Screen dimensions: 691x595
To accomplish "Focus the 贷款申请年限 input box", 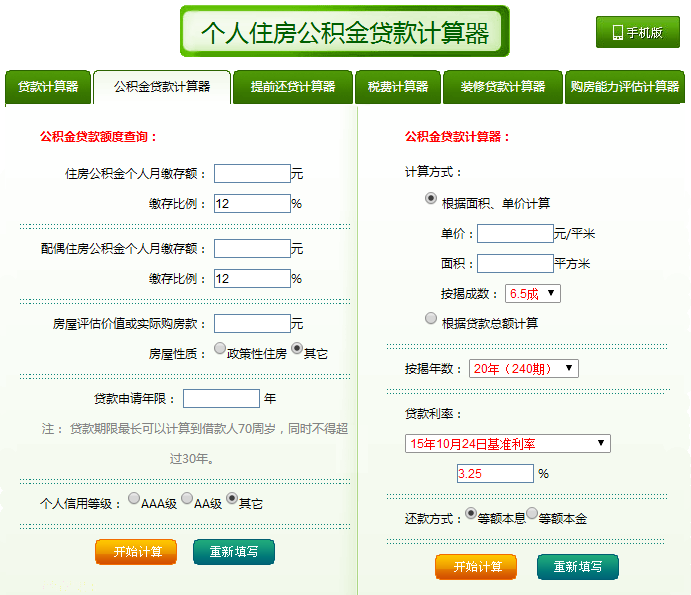I will coord(221,399).
